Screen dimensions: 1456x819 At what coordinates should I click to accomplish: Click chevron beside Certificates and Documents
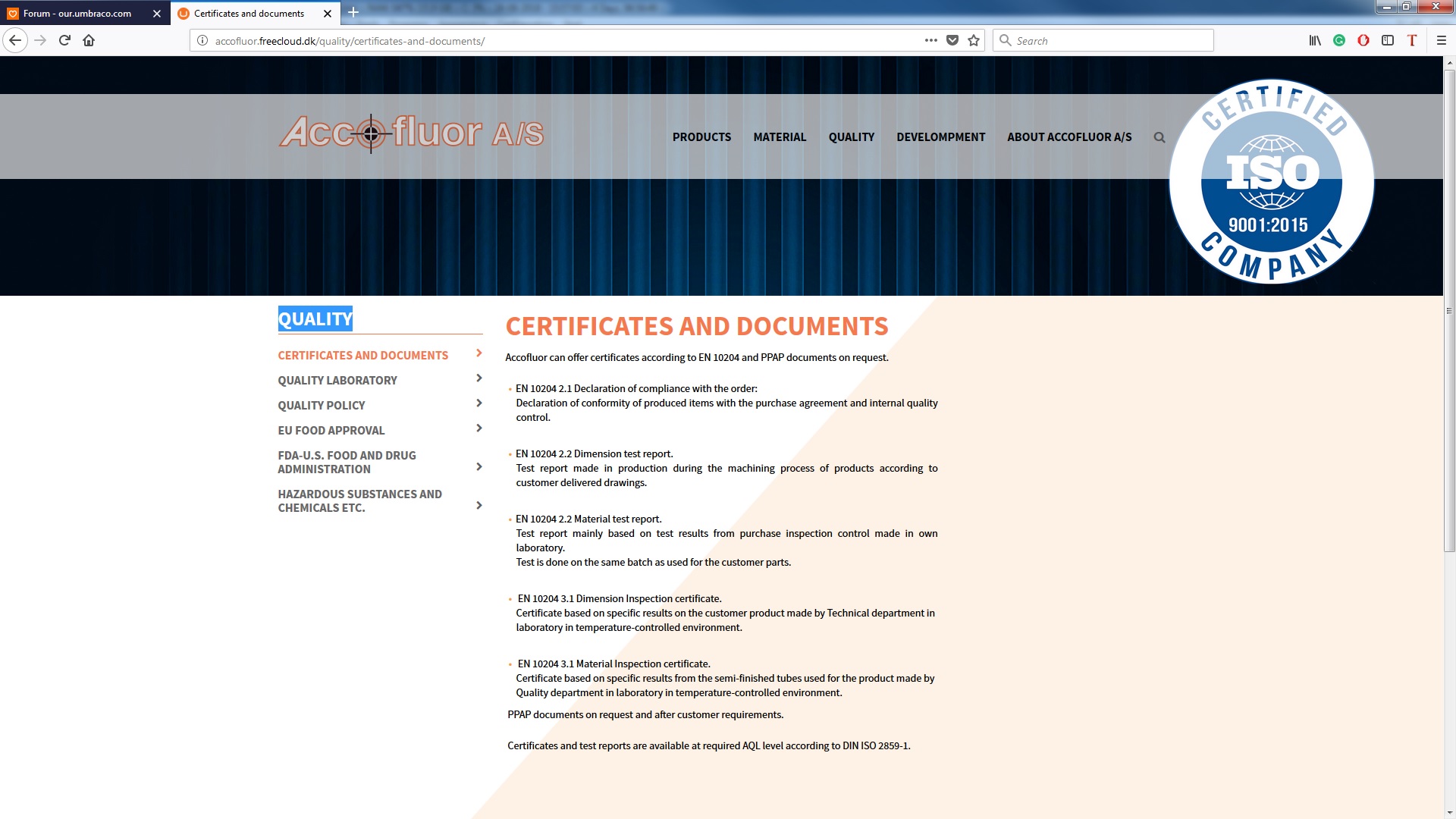(x=479, y=353)
